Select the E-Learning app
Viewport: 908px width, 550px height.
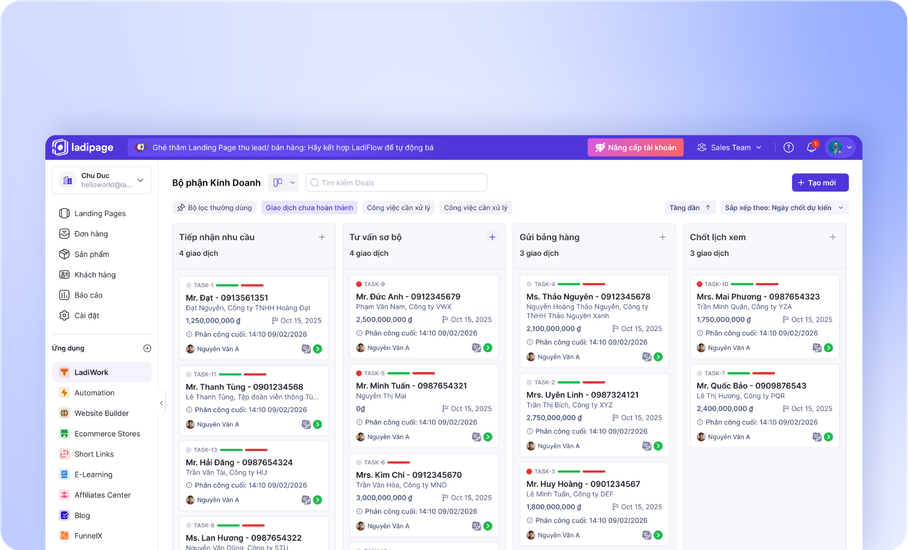coord(102,474)
